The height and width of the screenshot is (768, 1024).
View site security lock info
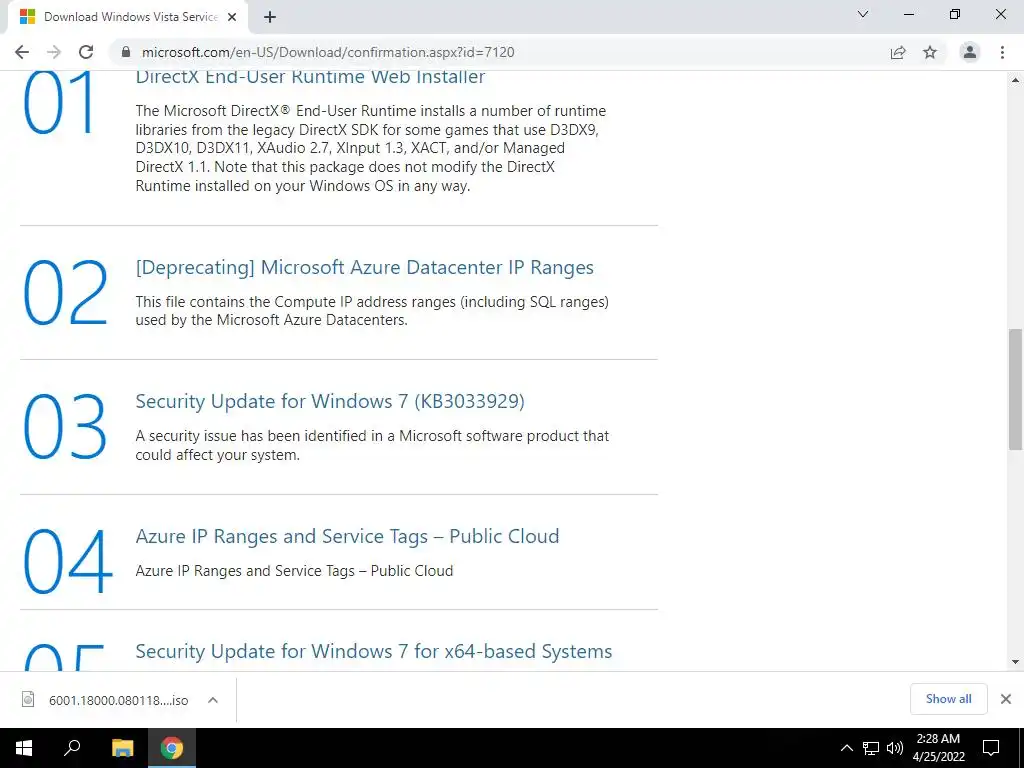point(126,52)
